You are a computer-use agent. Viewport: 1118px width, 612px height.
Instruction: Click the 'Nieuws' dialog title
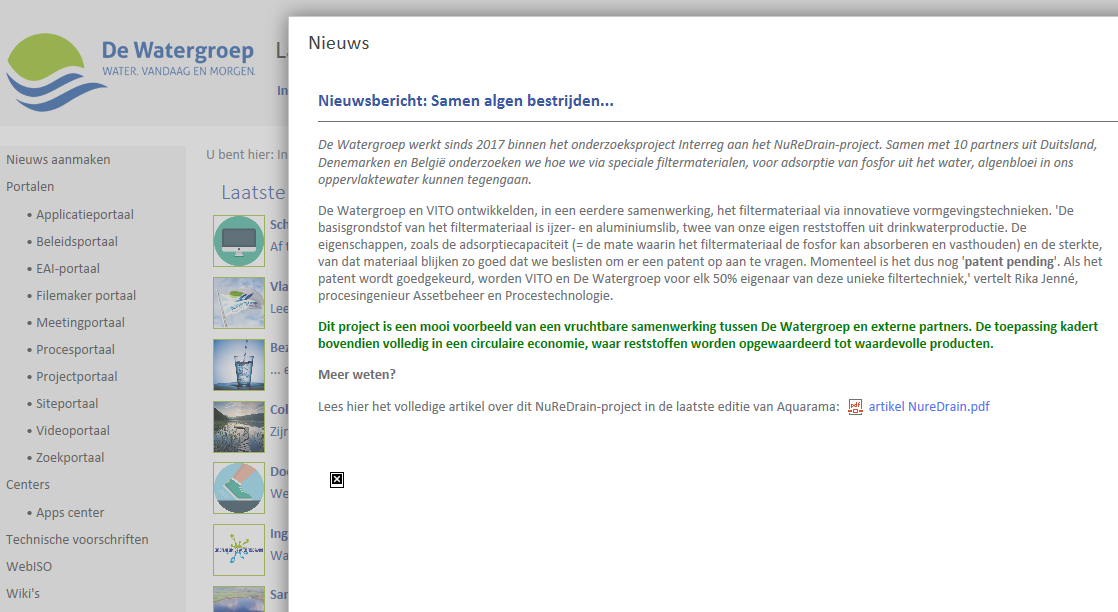[339, 44]
